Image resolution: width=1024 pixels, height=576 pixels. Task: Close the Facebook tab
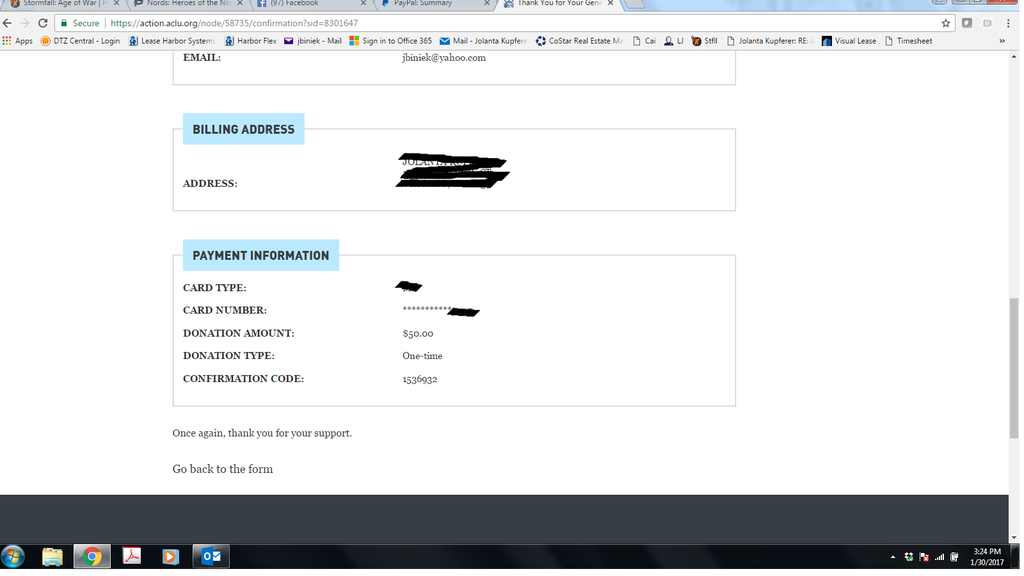pyautogui.click(x=363, y=3)
